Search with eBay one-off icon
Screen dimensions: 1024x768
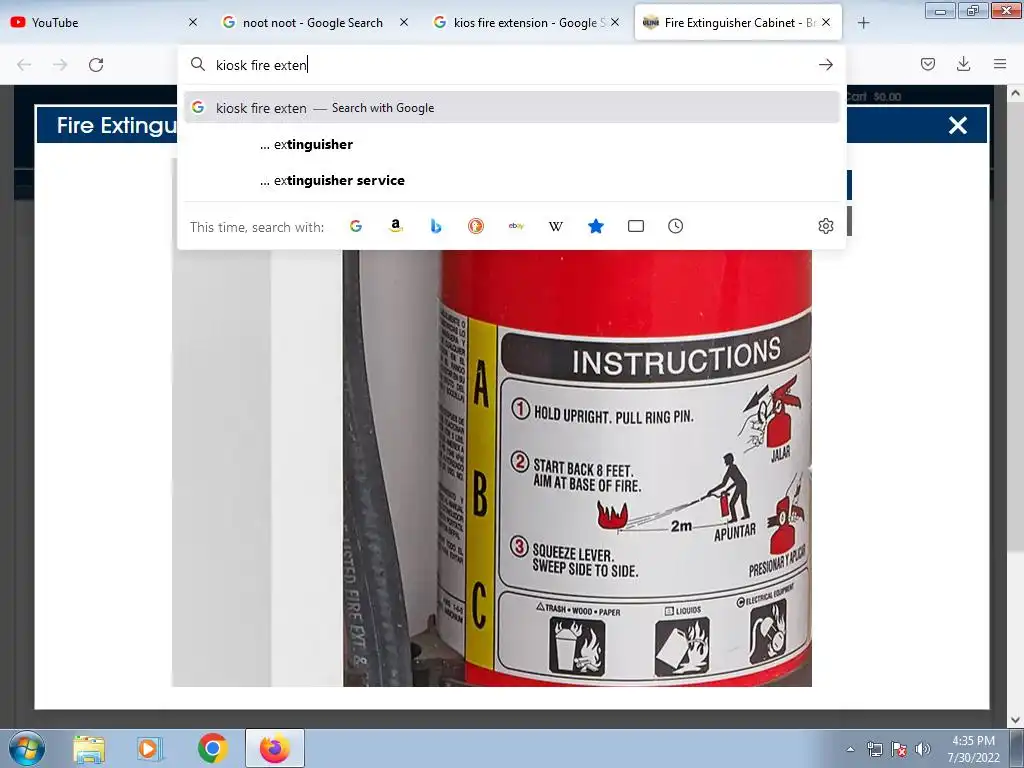[x=516, y=226]
